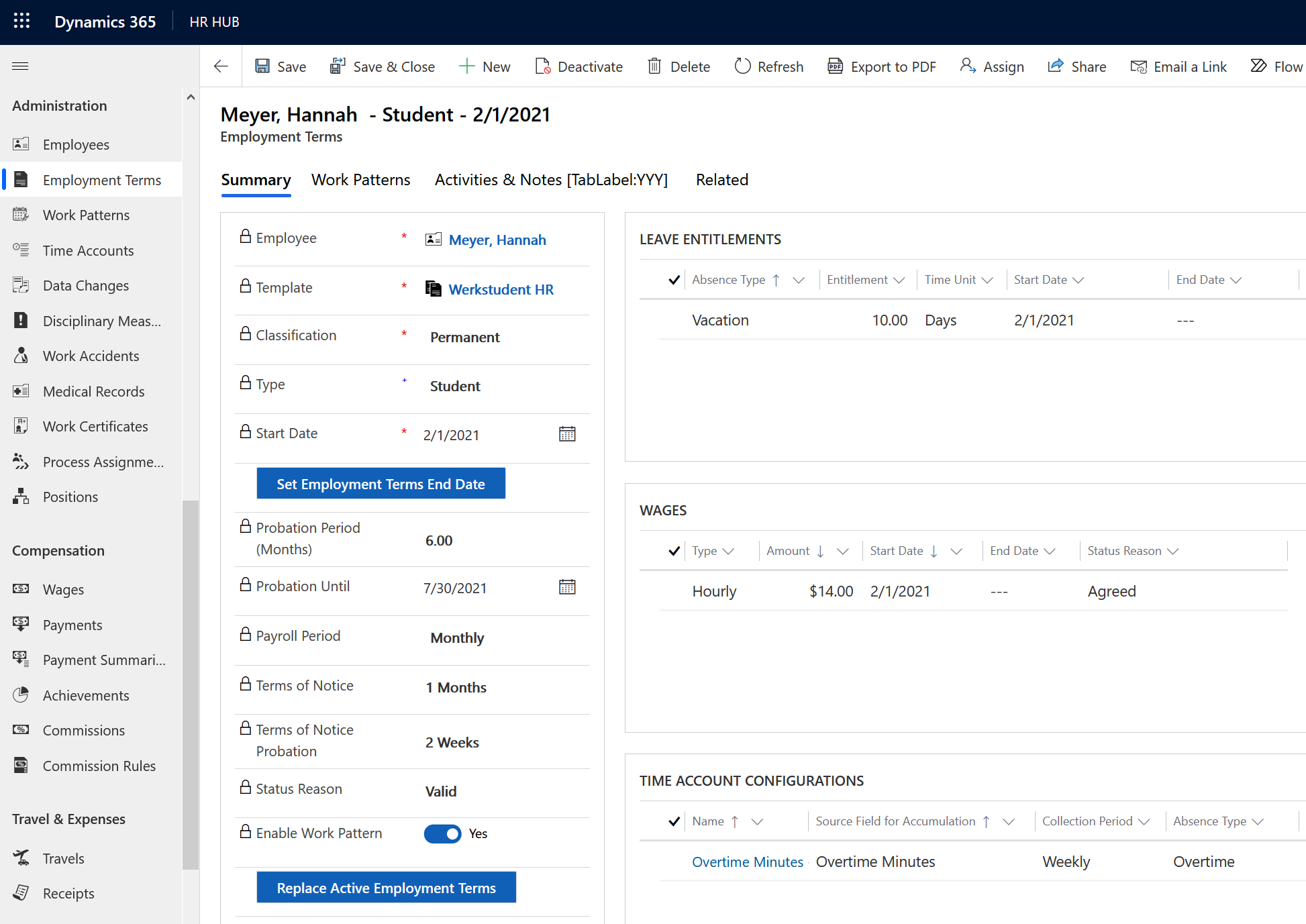Open the Start Date calendar picker
The width and height of the screenshot is (1306, 924).
(567, 434)
